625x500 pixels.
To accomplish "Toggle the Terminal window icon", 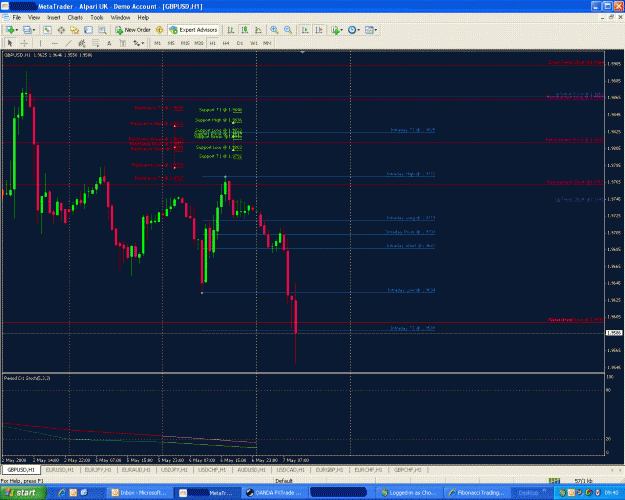I will [x=88, y=30].
